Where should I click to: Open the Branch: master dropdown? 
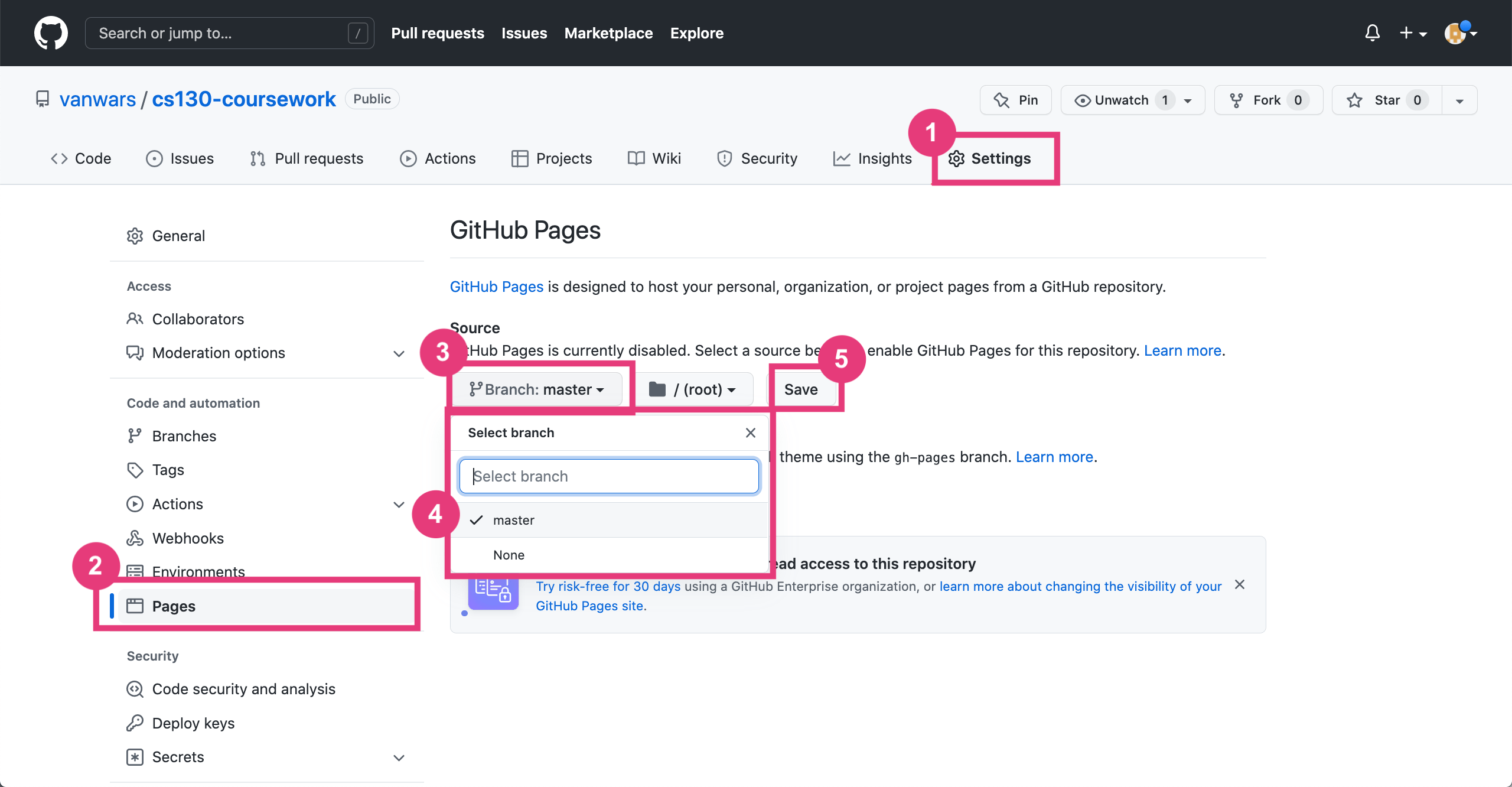(x=537, y=389)
